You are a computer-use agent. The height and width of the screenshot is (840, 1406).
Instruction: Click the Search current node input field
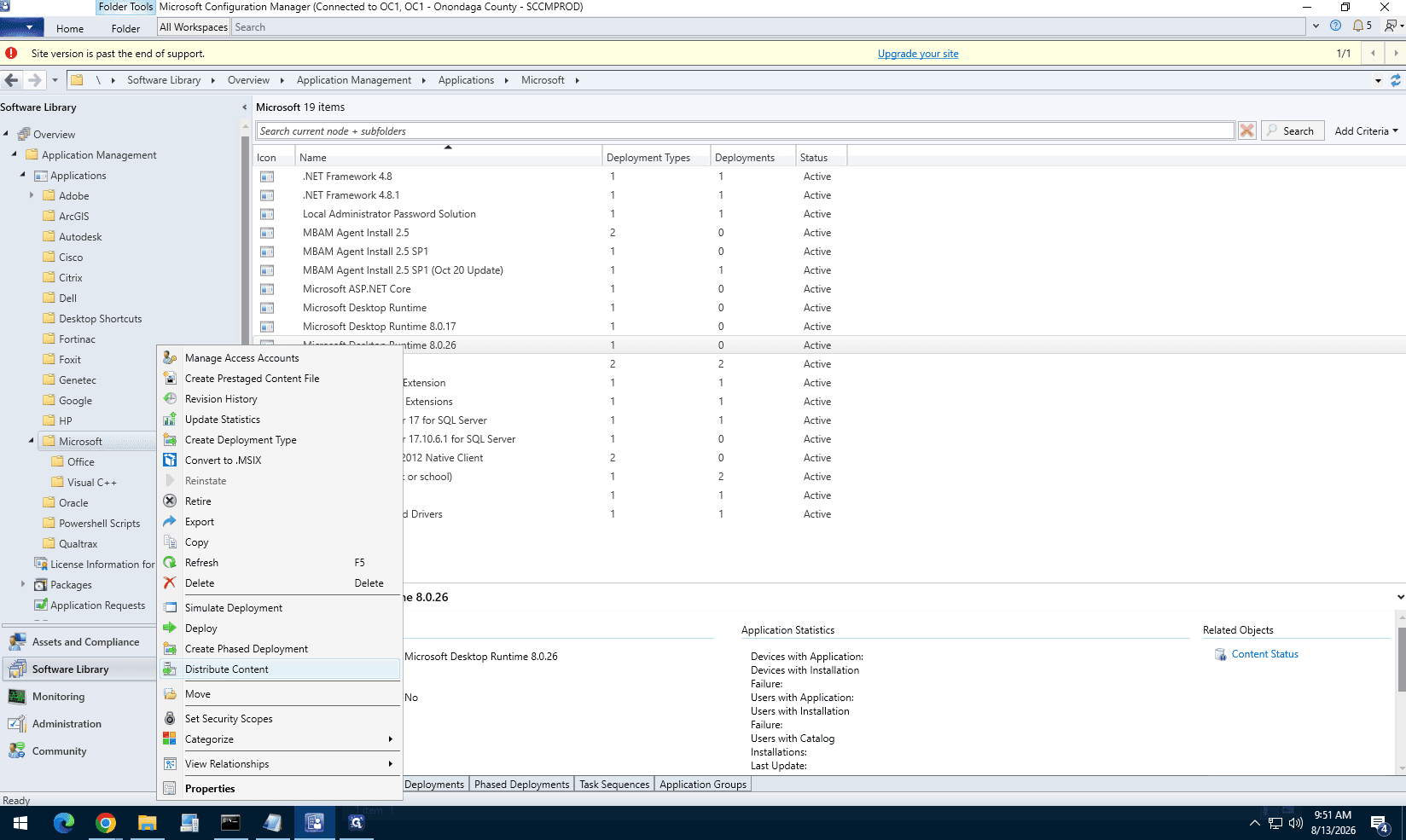745,130
